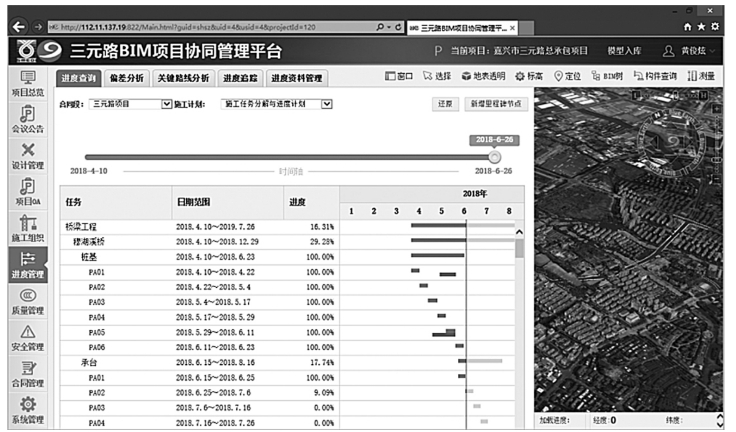Click the browser URL address field
This screenshot has height=432, width=736.
point(211,27)
